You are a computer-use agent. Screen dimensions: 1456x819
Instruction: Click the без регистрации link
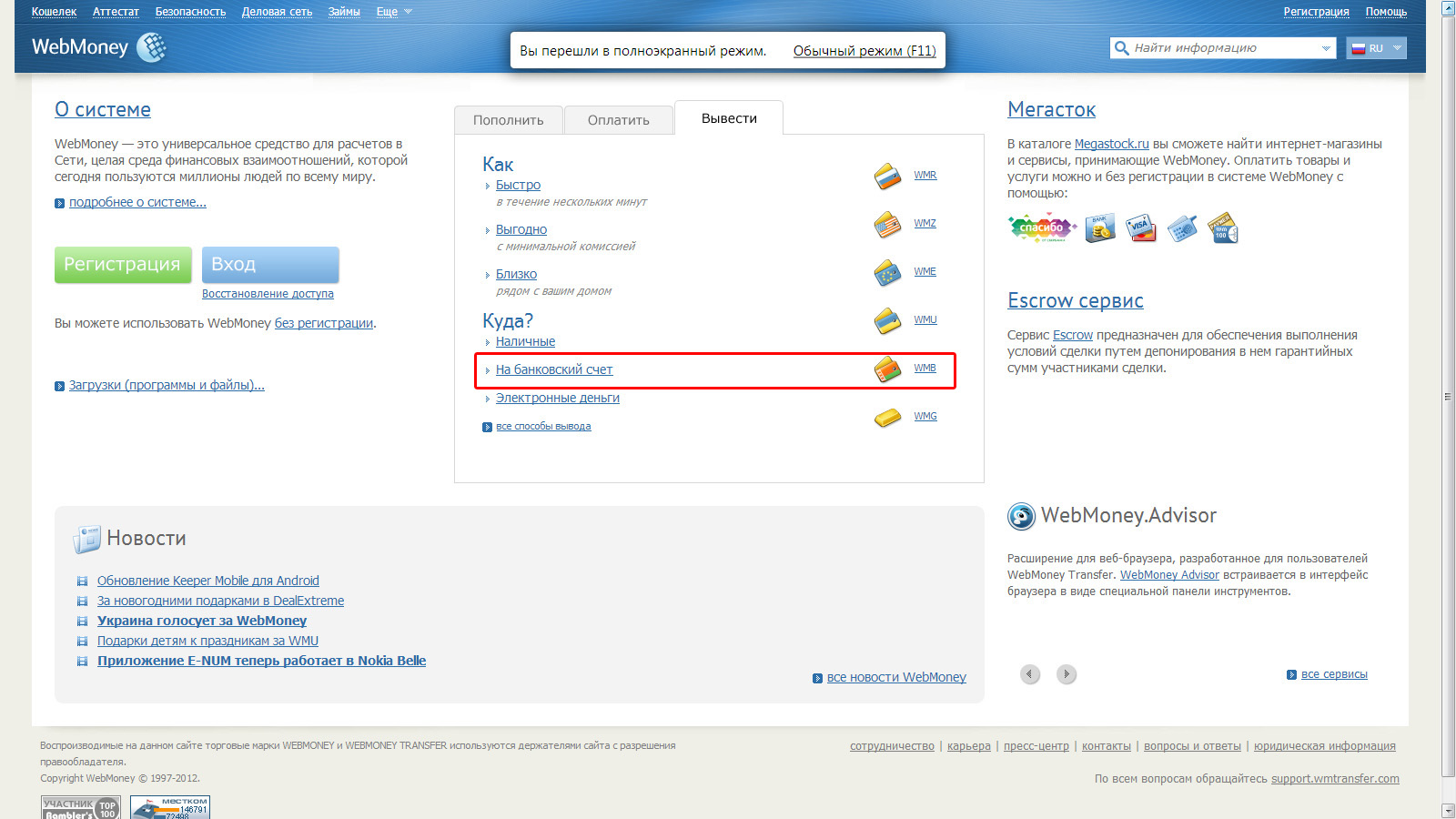click(324, 323)
